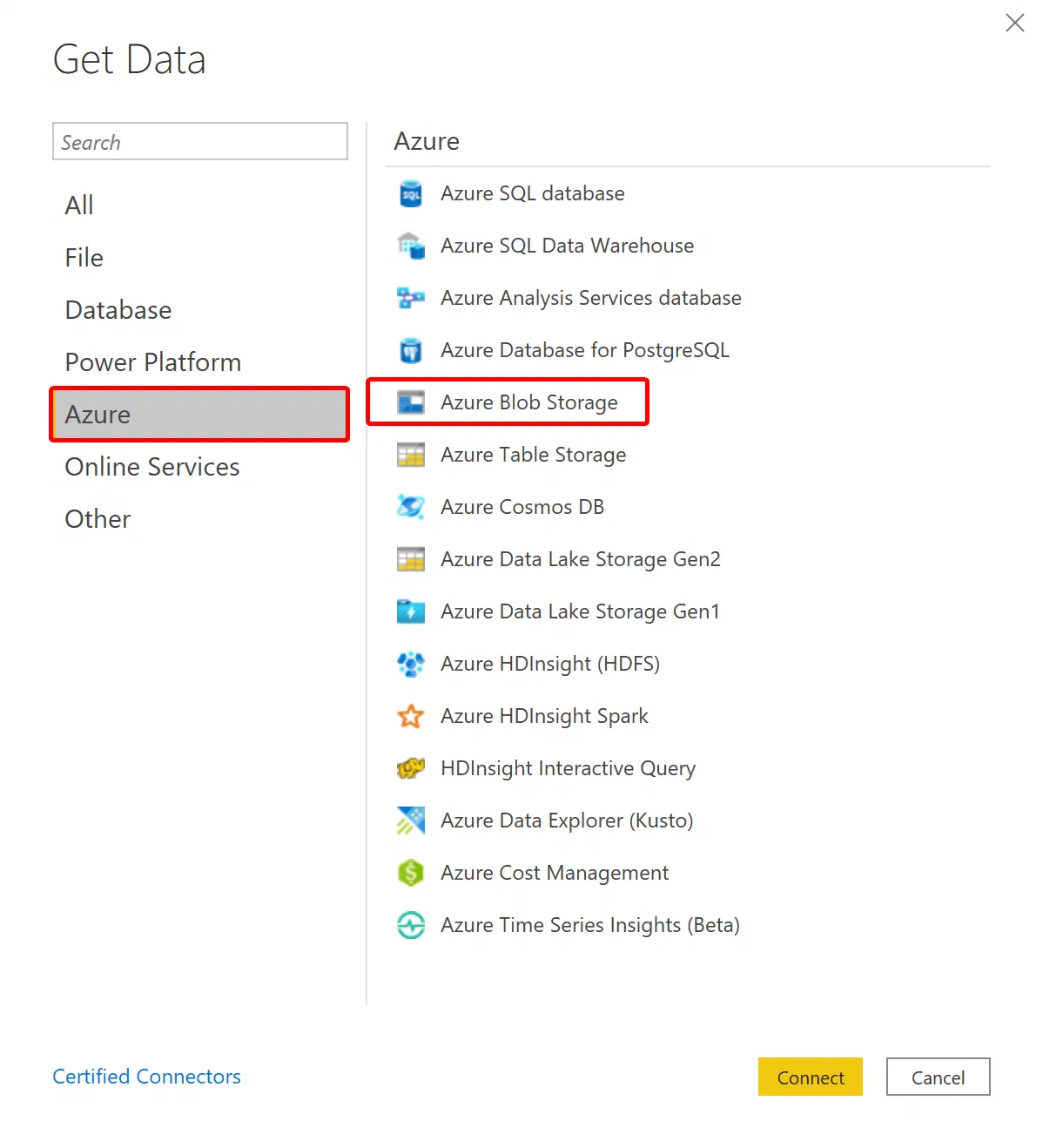The image size is (1043, 1148).
Task: Select 'Azure SQL Data Warehouse' text
Action: (x=568, y=246)
